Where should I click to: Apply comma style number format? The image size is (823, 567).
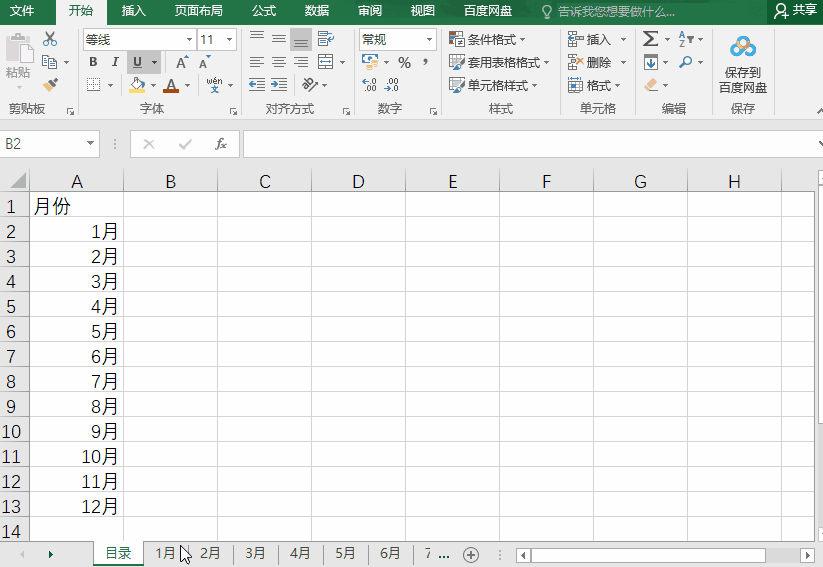[425, 62]
